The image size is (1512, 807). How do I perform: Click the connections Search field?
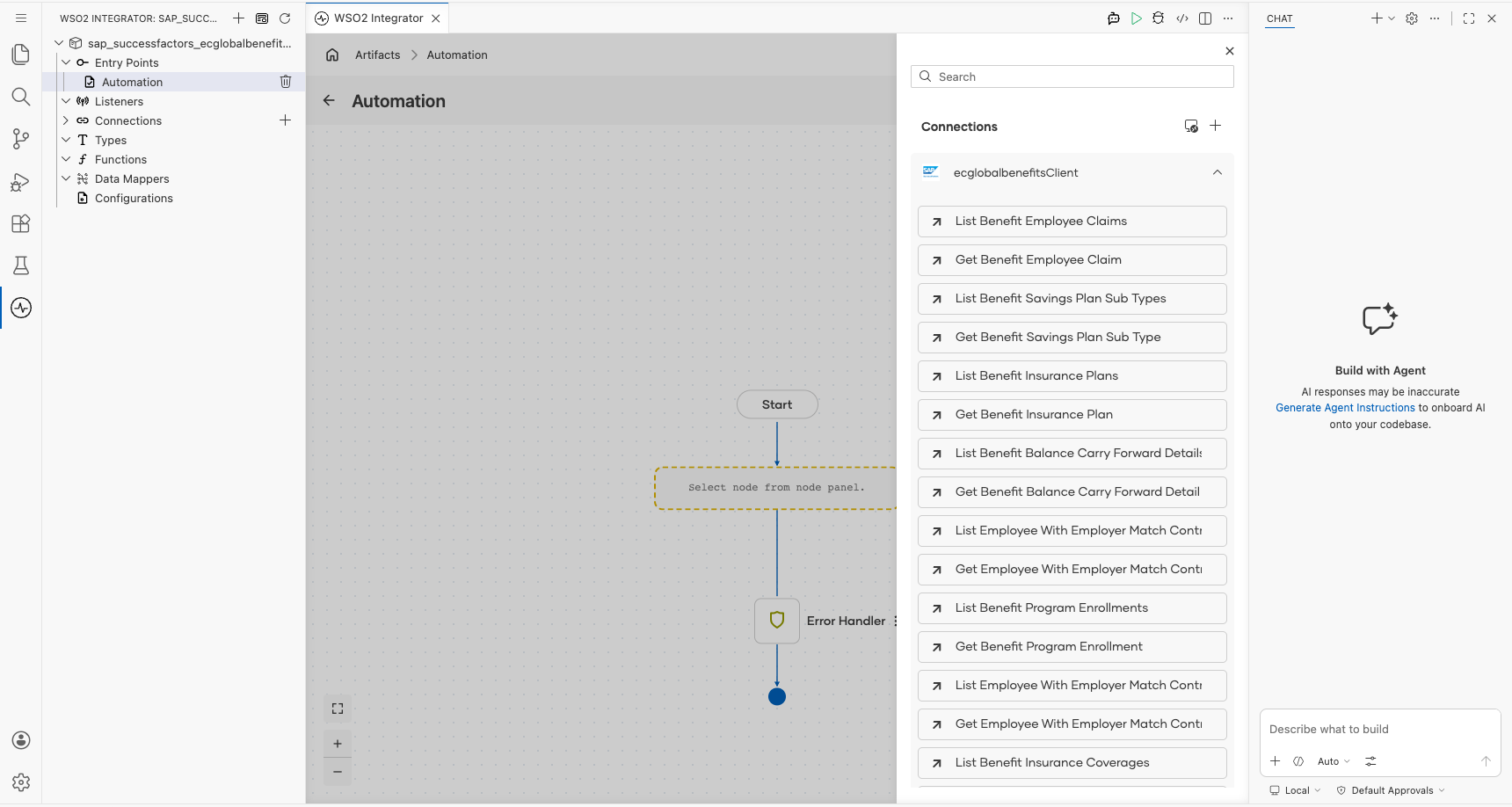coord(1072,76)
